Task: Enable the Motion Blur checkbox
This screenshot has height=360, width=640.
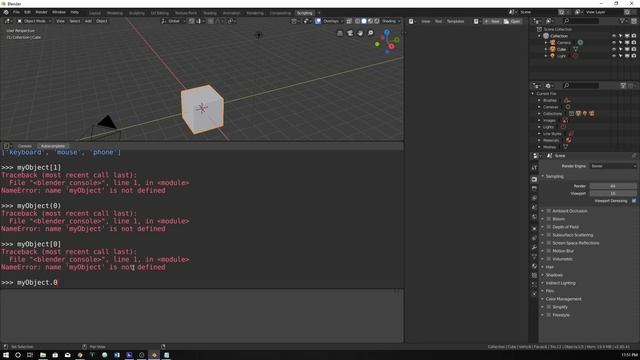Action: [x=549, y=251]
